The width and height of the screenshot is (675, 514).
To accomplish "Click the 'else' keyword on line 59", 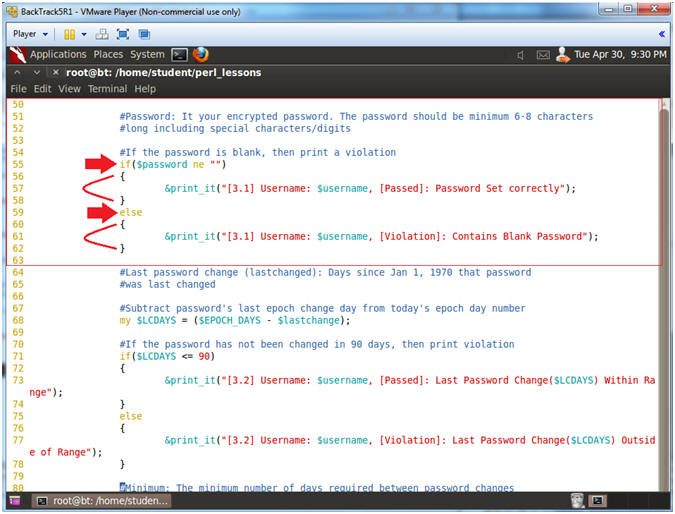I will pyautogui.click(x=131, y=213).
